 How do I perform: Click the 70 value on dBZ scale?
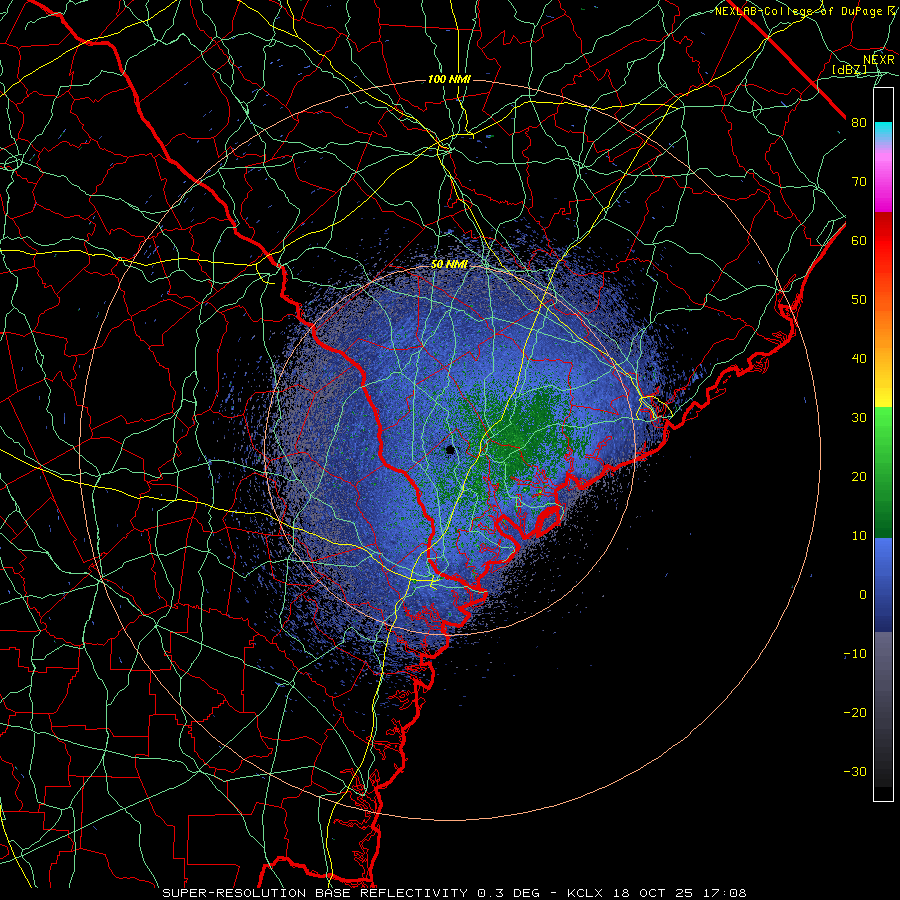pyautogui.click(x=859, y=181)
